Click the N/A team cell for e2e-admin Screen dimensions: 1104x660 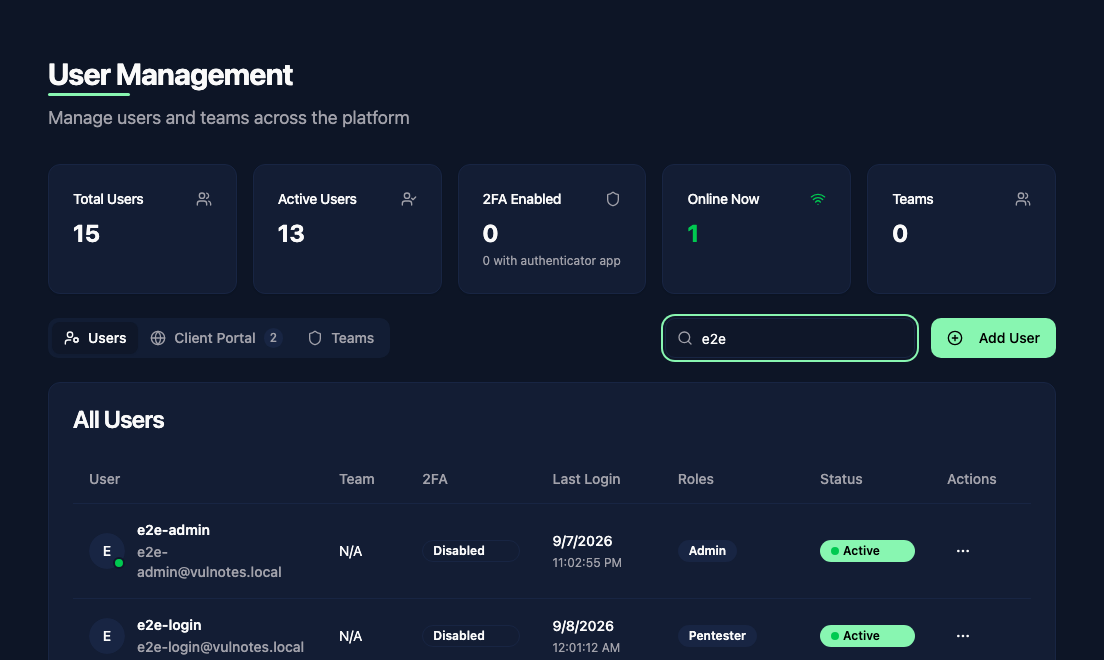click(351, 552)
